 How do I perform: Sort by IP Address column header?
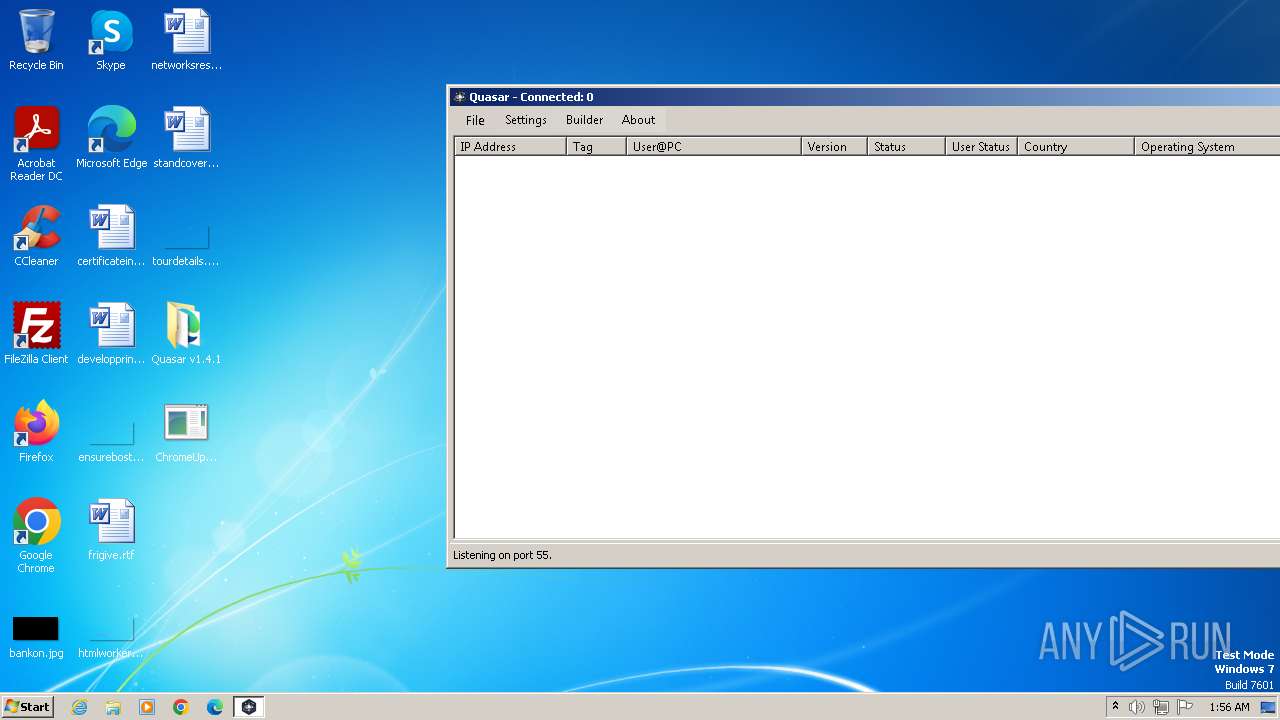(510, 147)
